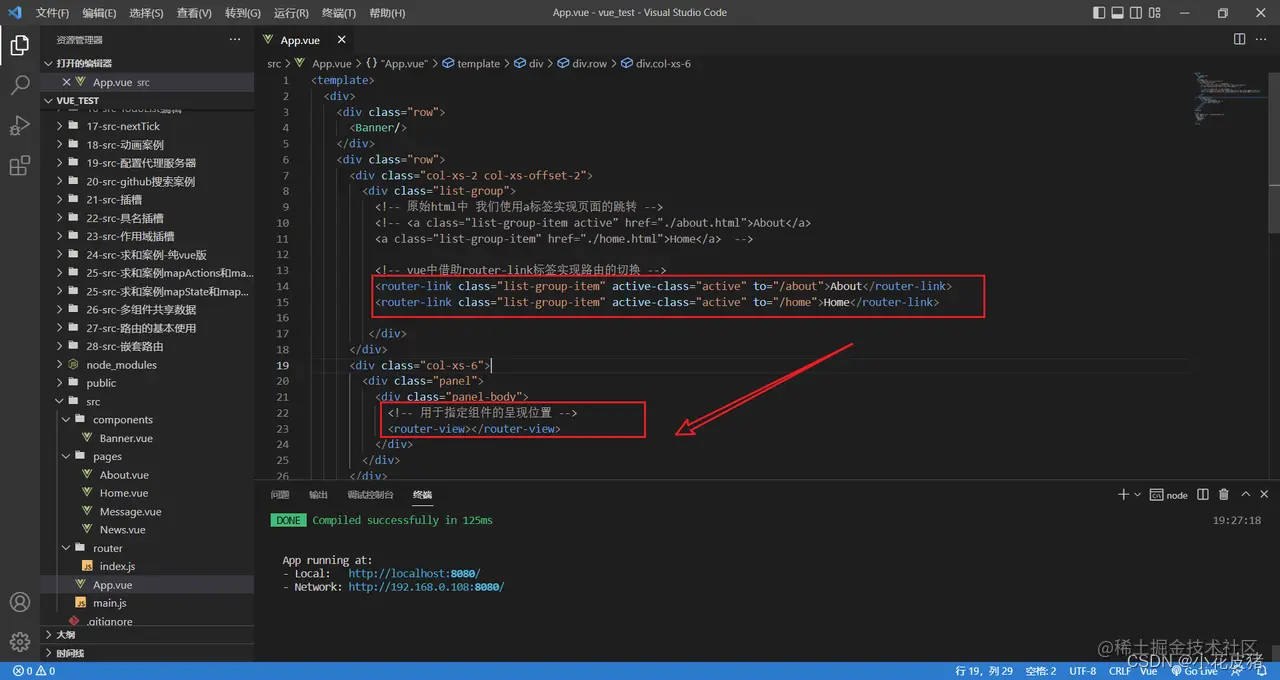The width and height of the screenshot is (1280, 680).
Task: Open Message.vue in the pages folder
Action: 130,511
